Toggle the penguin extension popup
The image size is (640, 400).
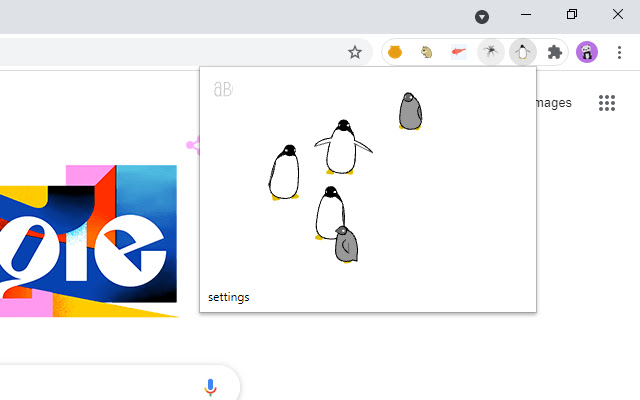pos(522,52)
